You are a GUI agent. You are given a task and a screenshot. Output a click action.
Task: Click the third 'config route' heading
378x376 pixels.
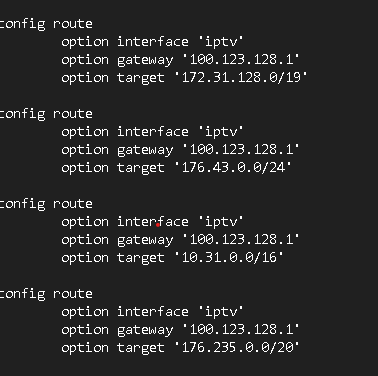(46, 204)
